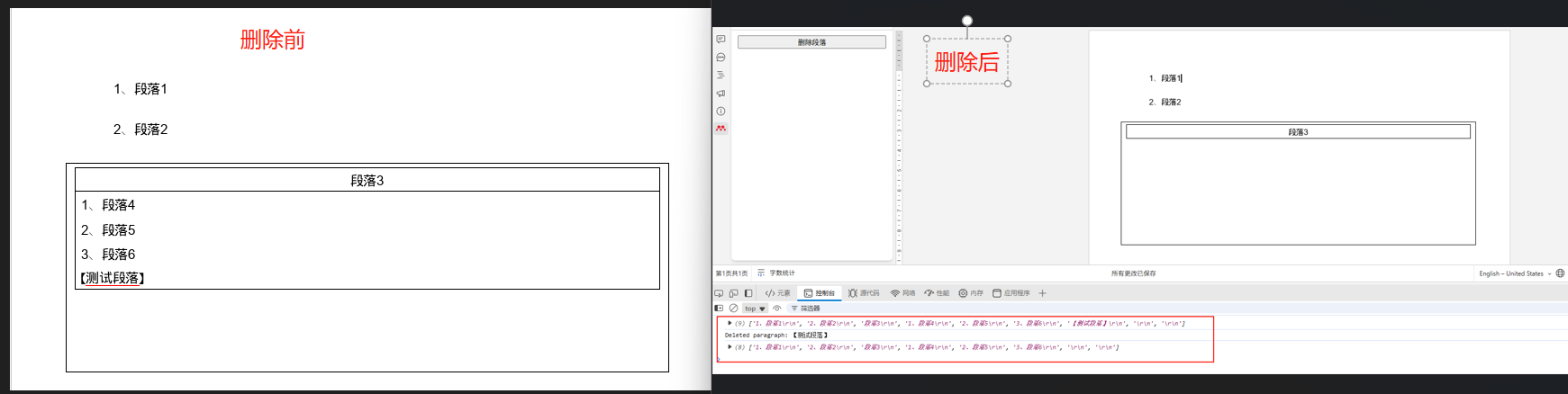
Task: Open the 'top' context dropdown
Action: click(x=755, y=309)
